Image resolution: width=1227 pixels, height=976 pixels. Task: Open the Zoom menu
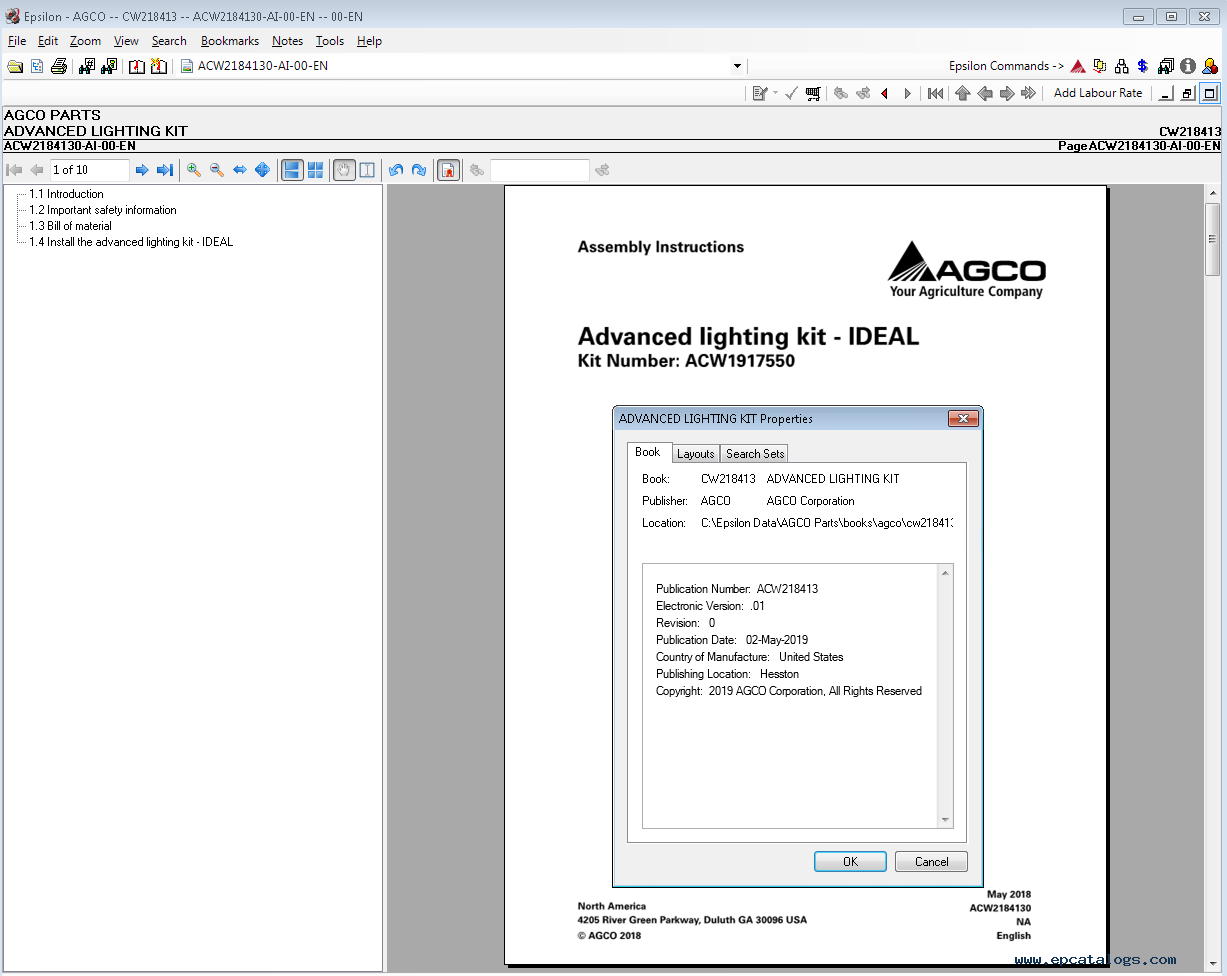click(x=85, y=41)
